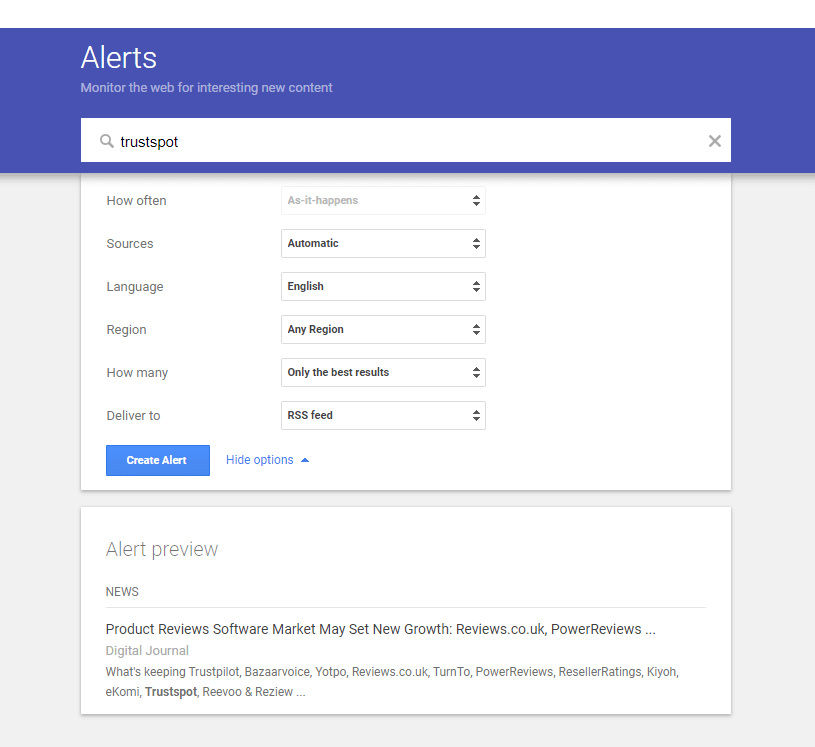
Task: Click the NEWS section label
Action: pos(122,592)
